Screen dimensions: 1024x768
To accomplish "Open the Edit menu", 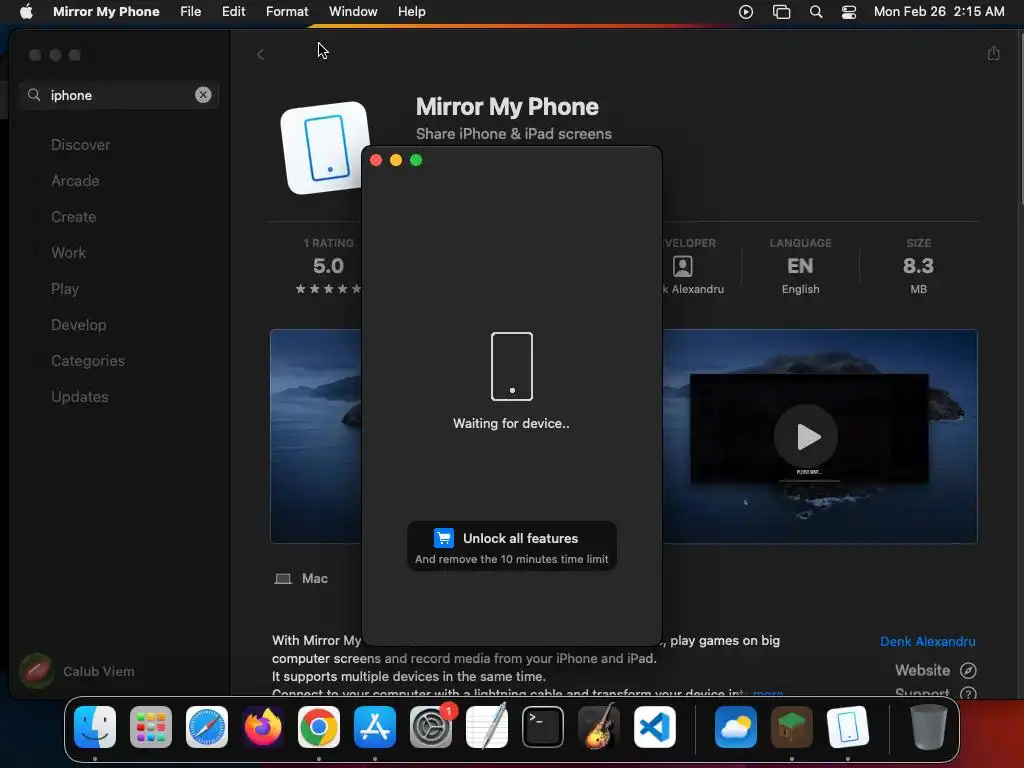I will point(233,12).
